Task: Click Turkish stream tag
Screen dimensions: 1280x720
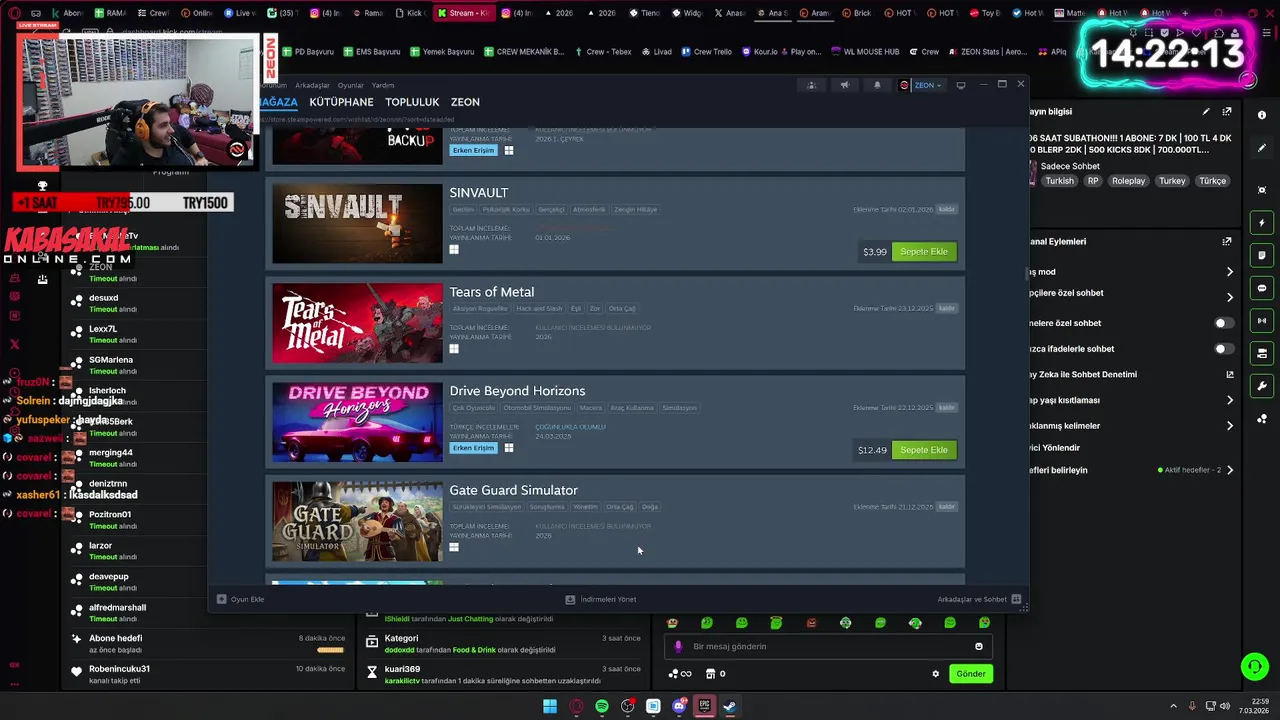Action: pos(1059,181)
